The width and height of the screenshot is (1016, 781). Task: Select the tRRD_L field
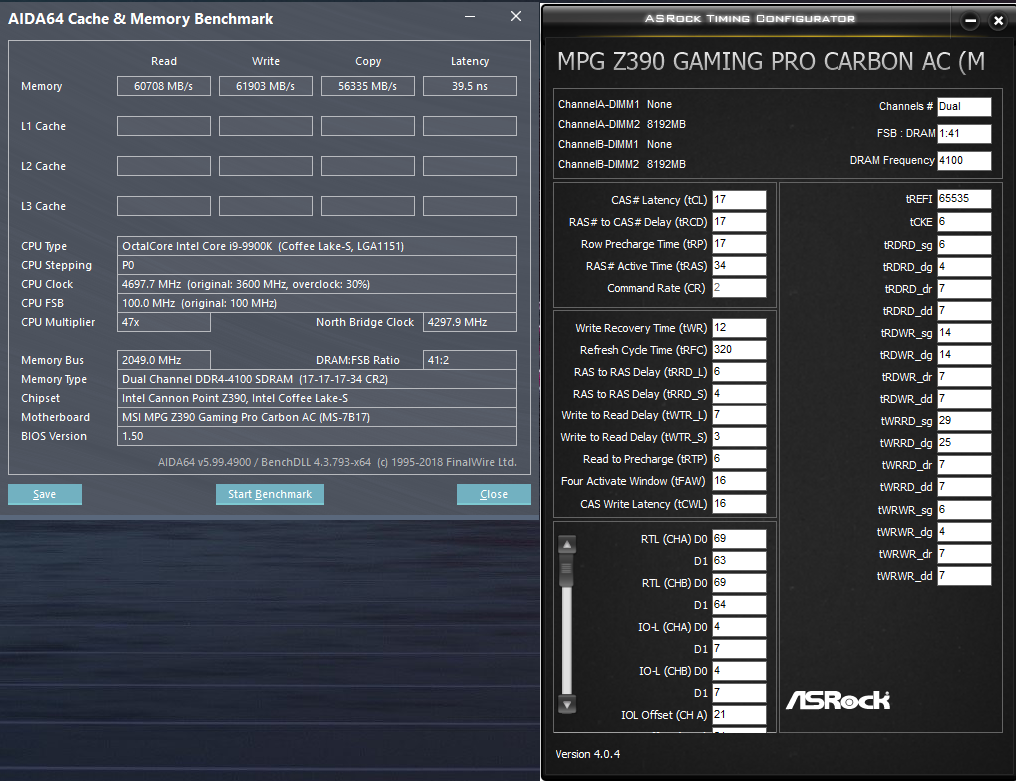tap(739, 372)
